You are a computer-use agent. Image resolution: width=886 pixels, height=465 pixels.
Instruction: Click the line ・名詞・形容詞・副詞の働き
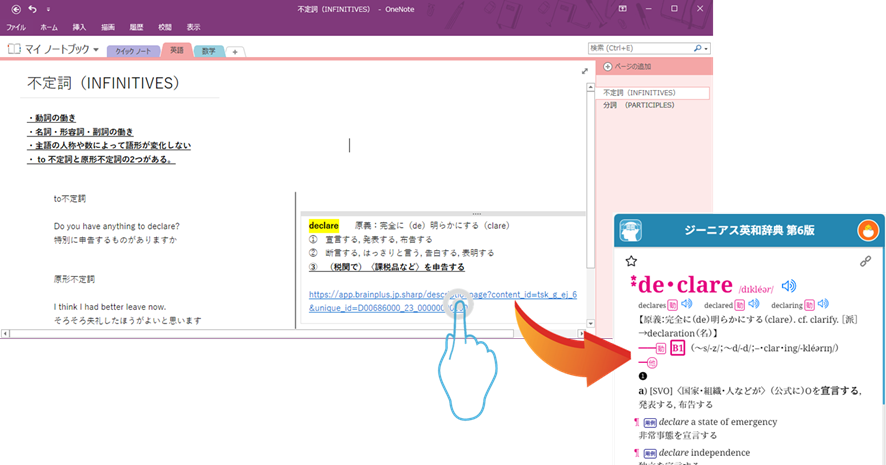[x=80, y=132]
